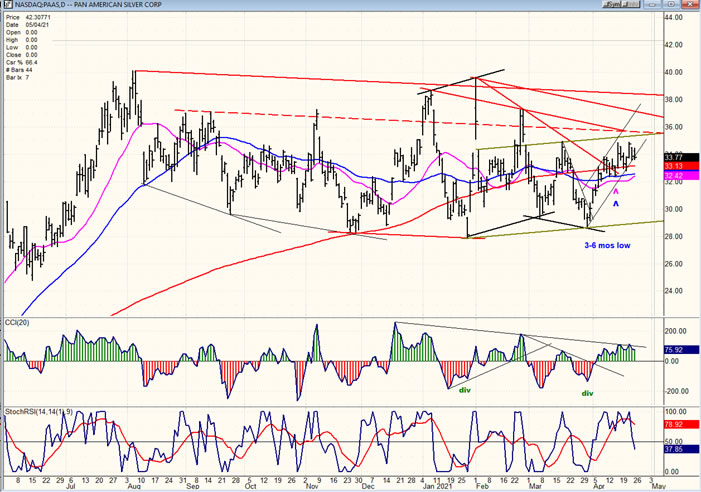
Task: Click the 28.00 price axis label
Action: 674,236
